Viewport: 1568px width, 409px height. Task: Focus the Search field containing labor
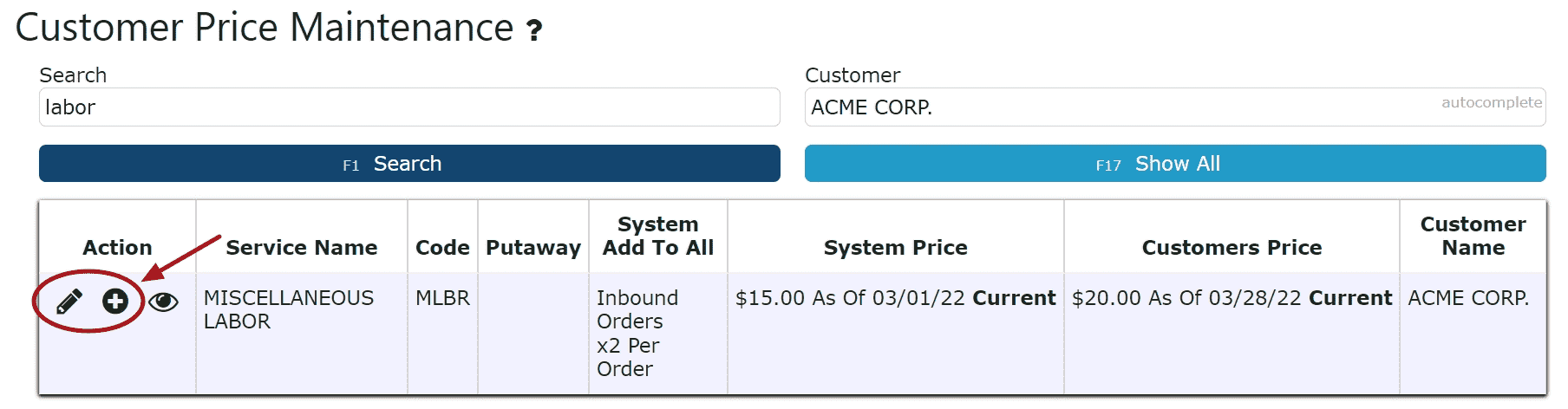point(408,107)
